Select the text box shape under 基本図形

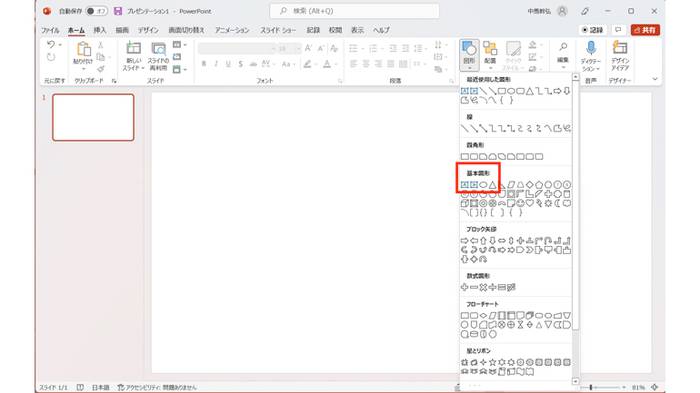[x=465, y=184]
